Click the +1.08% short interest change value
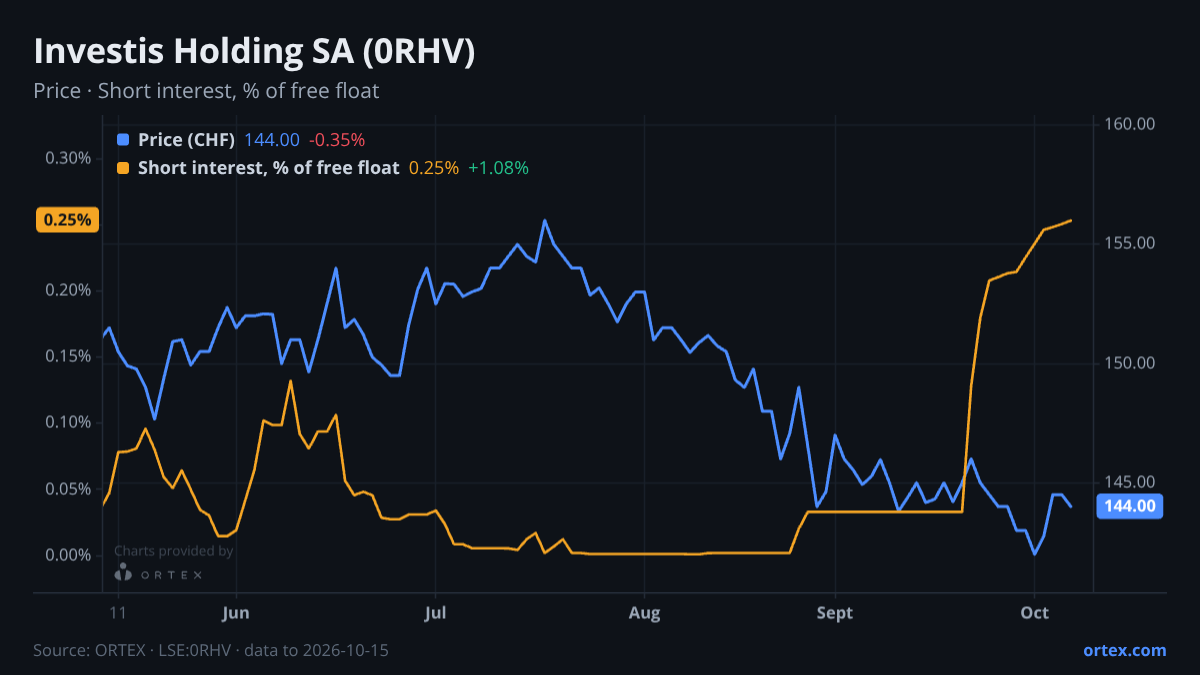This screenshot has width=1200, height=675. (x=498, y=168)
